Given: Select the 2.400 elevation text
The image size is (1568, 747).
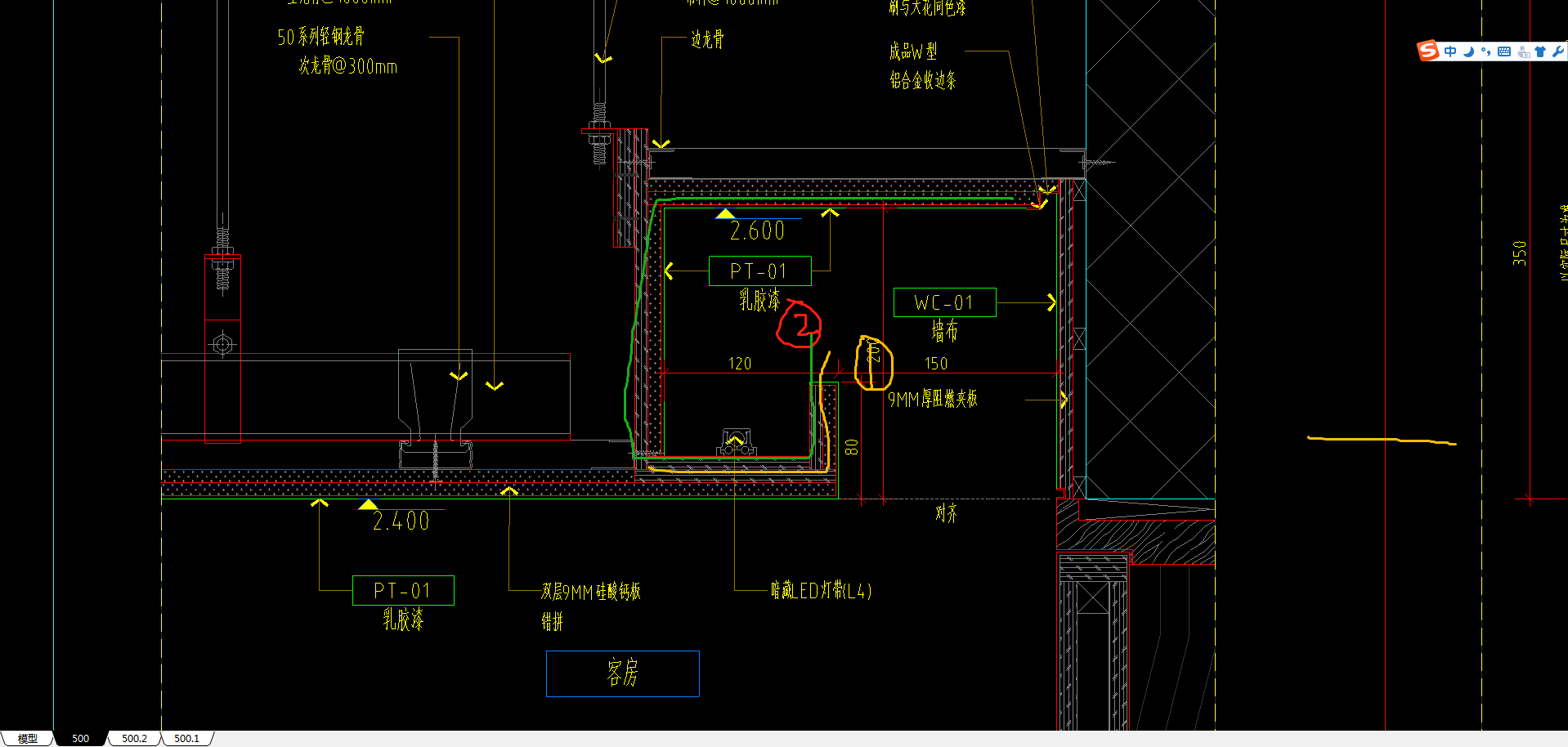Looking at the screenshot, I should point(401,521).
